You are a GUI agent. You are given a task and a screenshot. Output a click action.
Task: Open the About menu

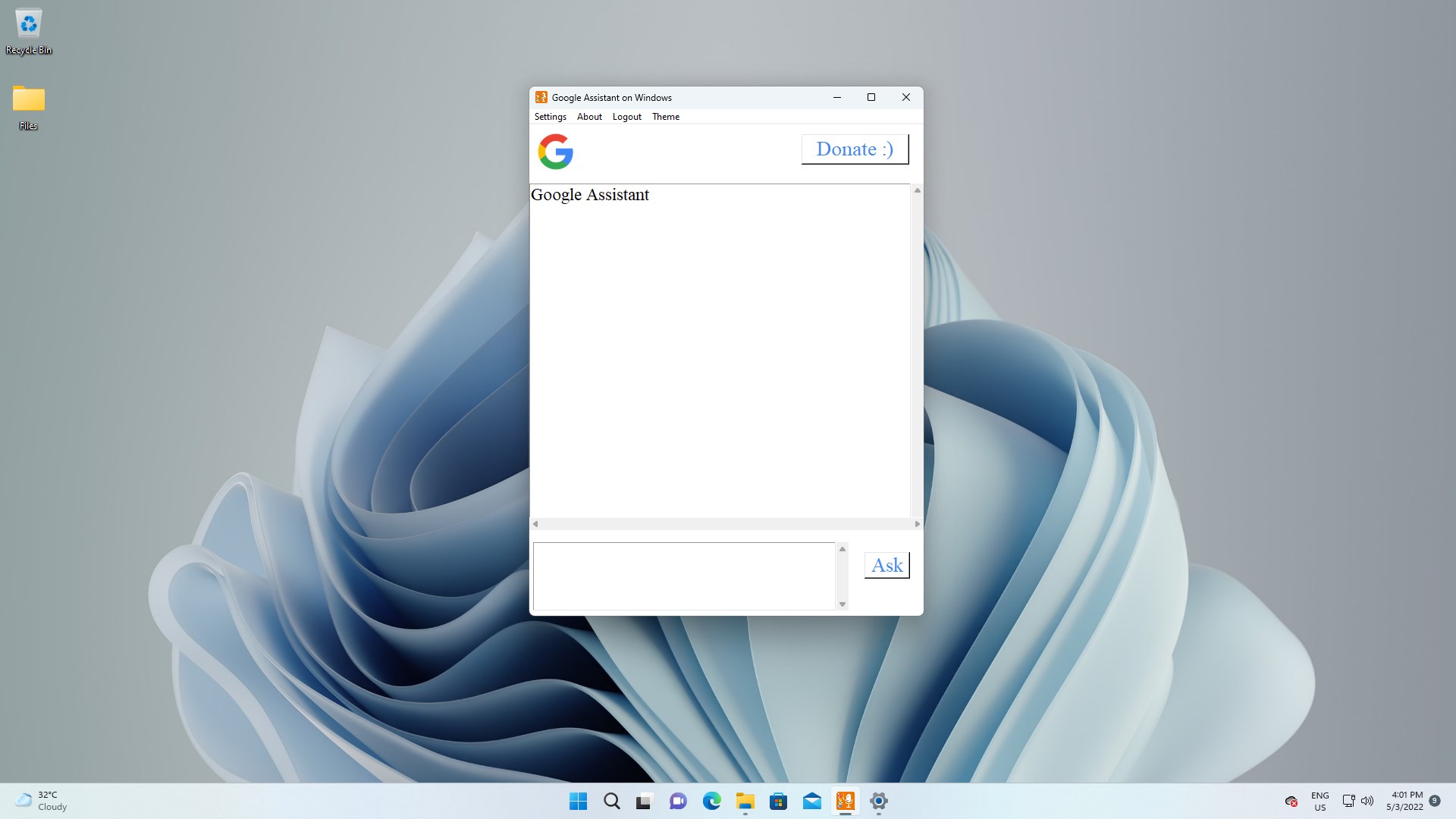click(589, 117)
